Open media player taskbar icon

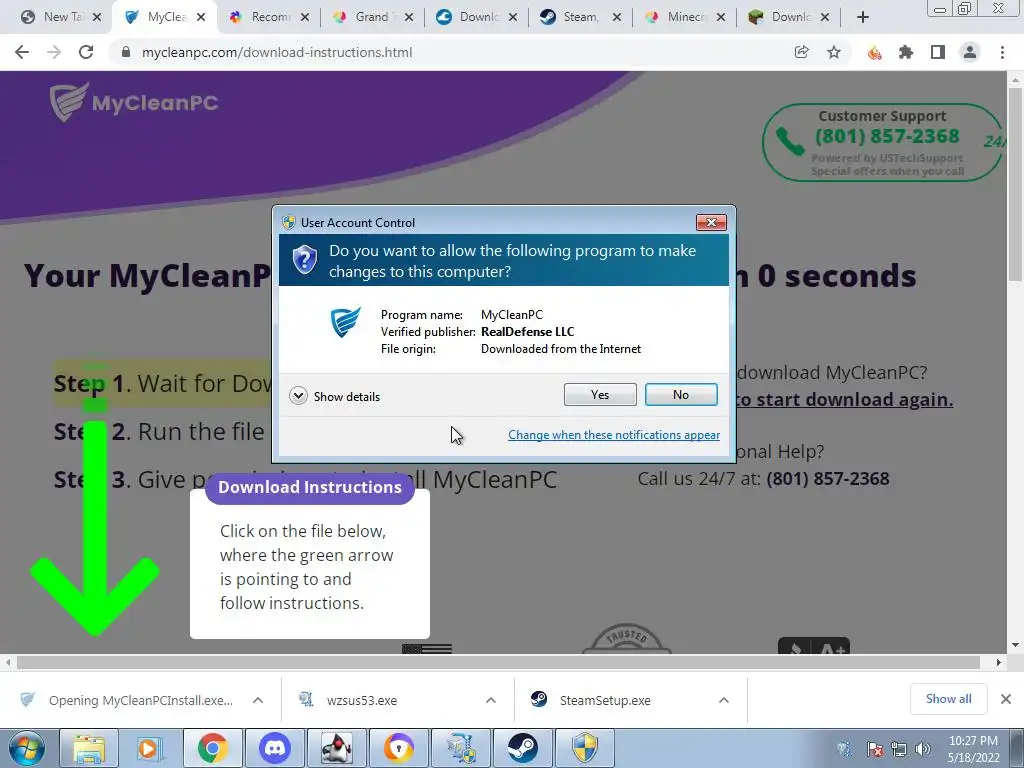click(150, 748)
